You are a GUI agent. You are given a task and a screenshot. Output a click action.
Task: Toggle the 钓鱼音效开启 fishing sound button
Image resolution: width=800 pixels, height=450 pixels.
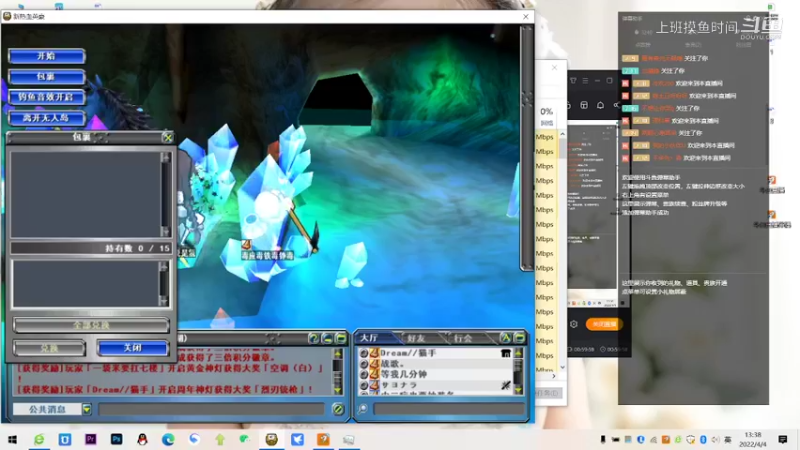pos(46,97)
